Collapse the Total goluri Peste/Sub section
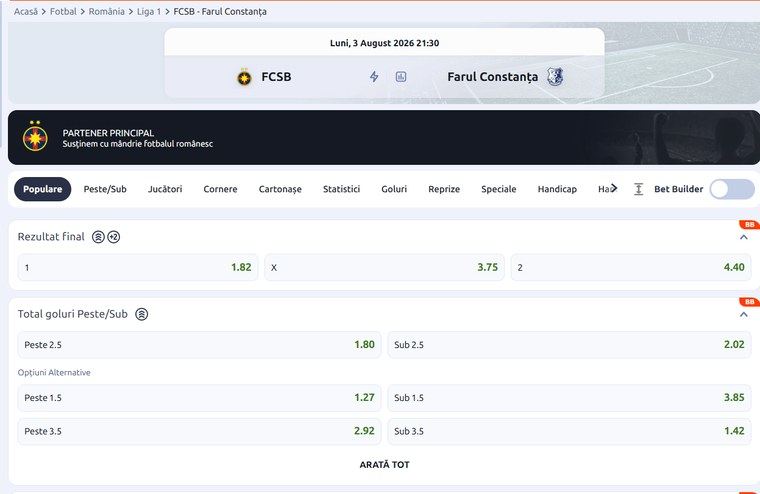This screenshot has height=494, width=760. click(x=744, y=315)
